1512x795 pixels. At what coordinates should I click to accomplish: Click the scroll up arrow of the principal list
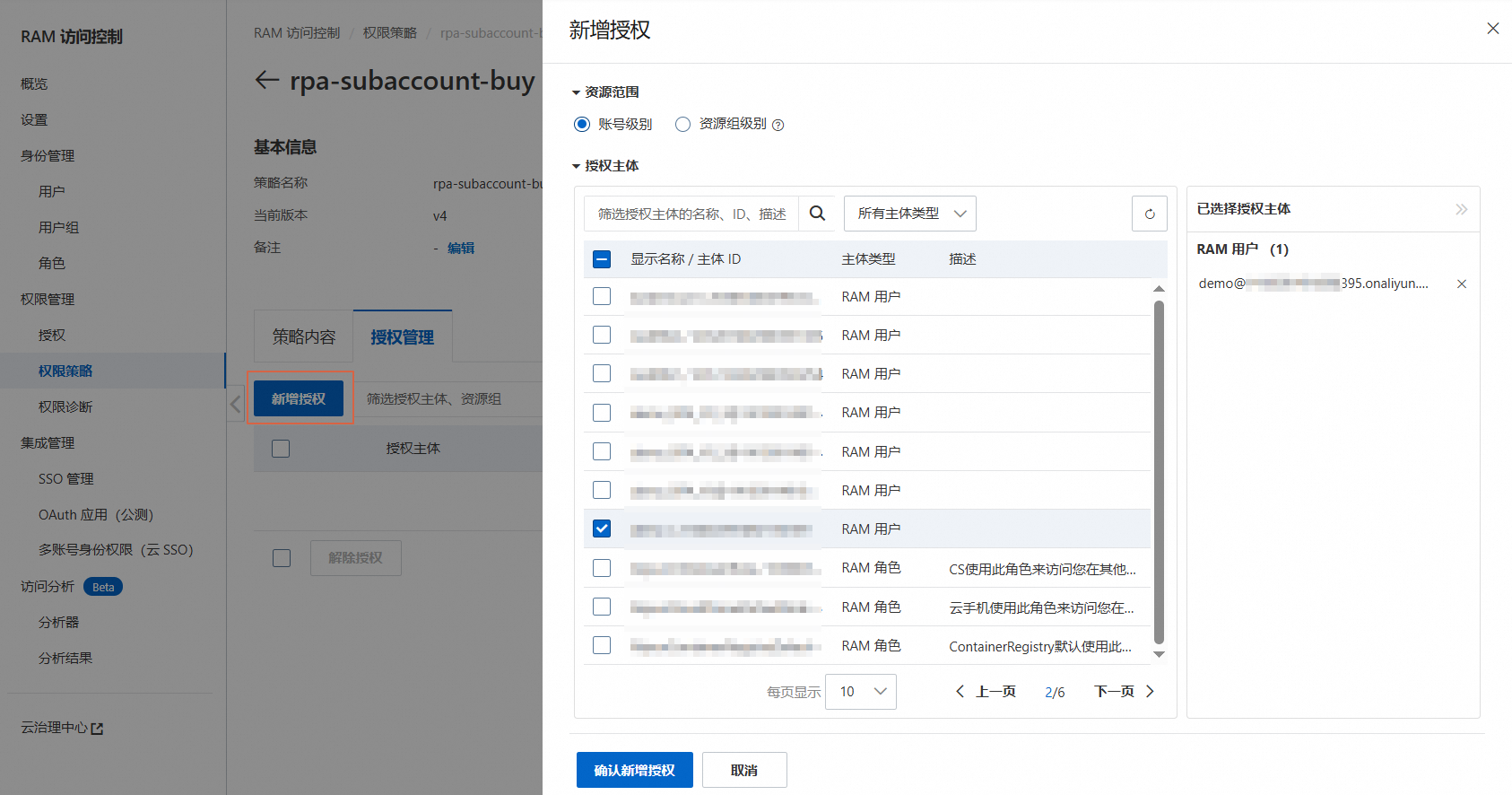[1159, 289]
